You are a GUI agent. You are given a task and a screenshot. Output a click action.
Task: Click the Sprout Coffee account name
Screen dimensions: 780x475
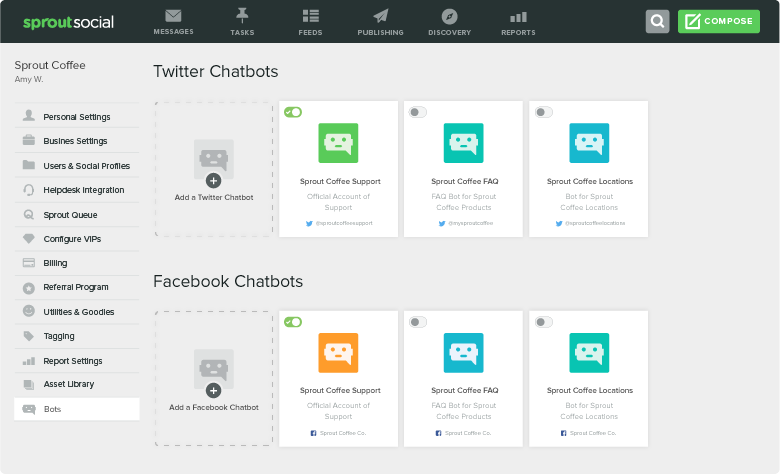(x=50, y=65)
